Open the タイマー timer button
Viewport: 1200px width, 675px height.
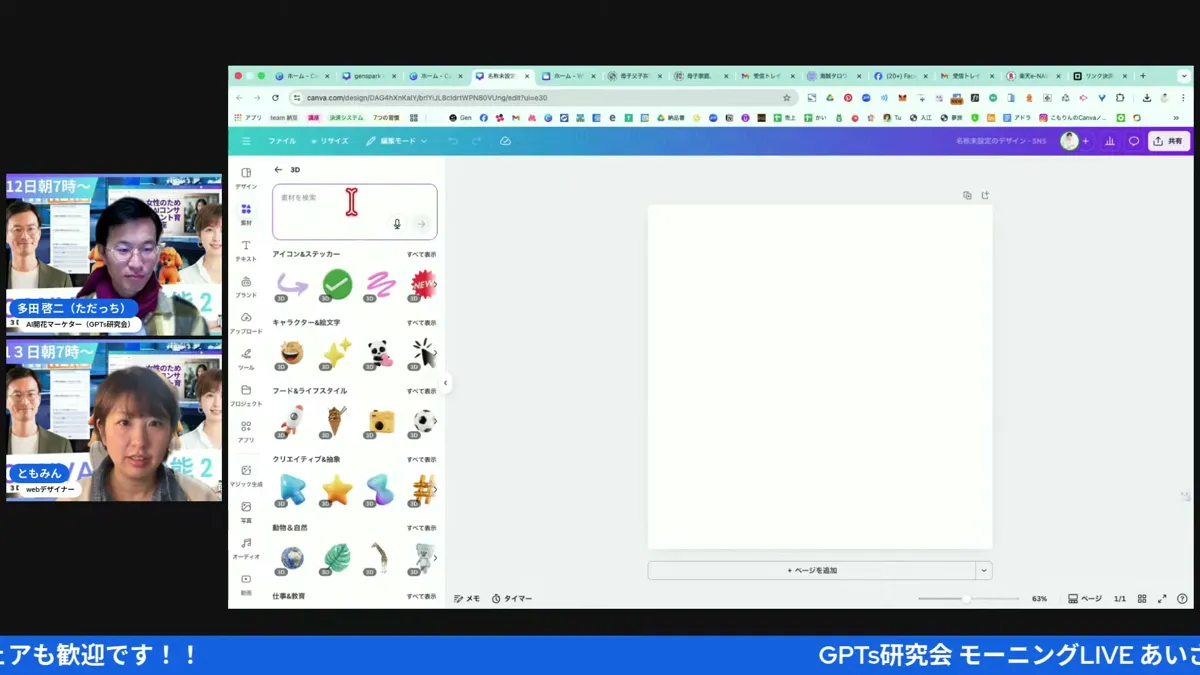pyautogui.click(x=512, y=598)
